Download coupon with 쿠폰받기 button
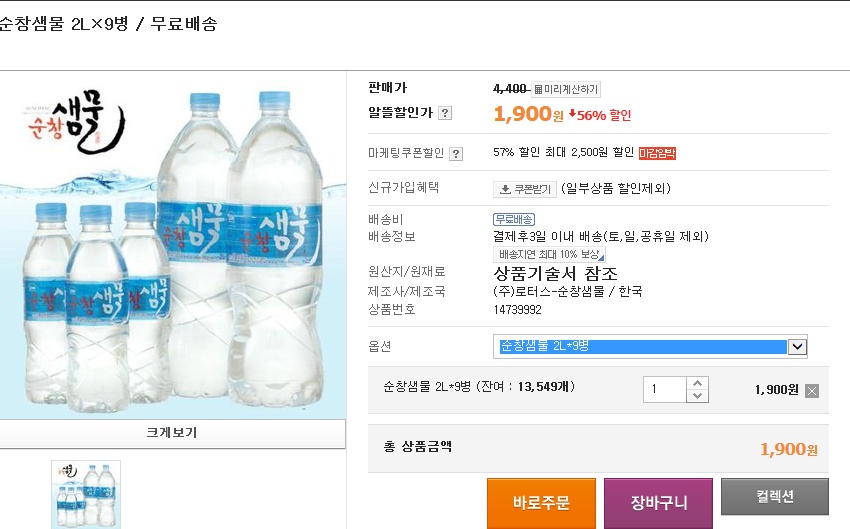 (x=524, y=188)
